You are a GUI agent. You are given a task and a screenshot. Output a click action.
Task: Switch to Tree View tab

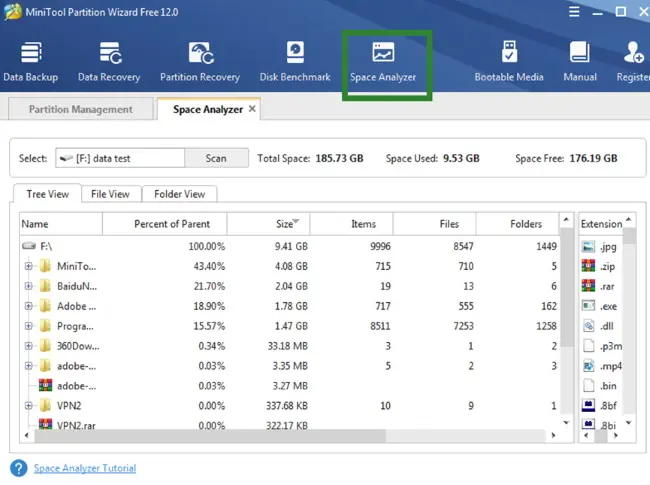pyautogui.click(x=48, y=194)
